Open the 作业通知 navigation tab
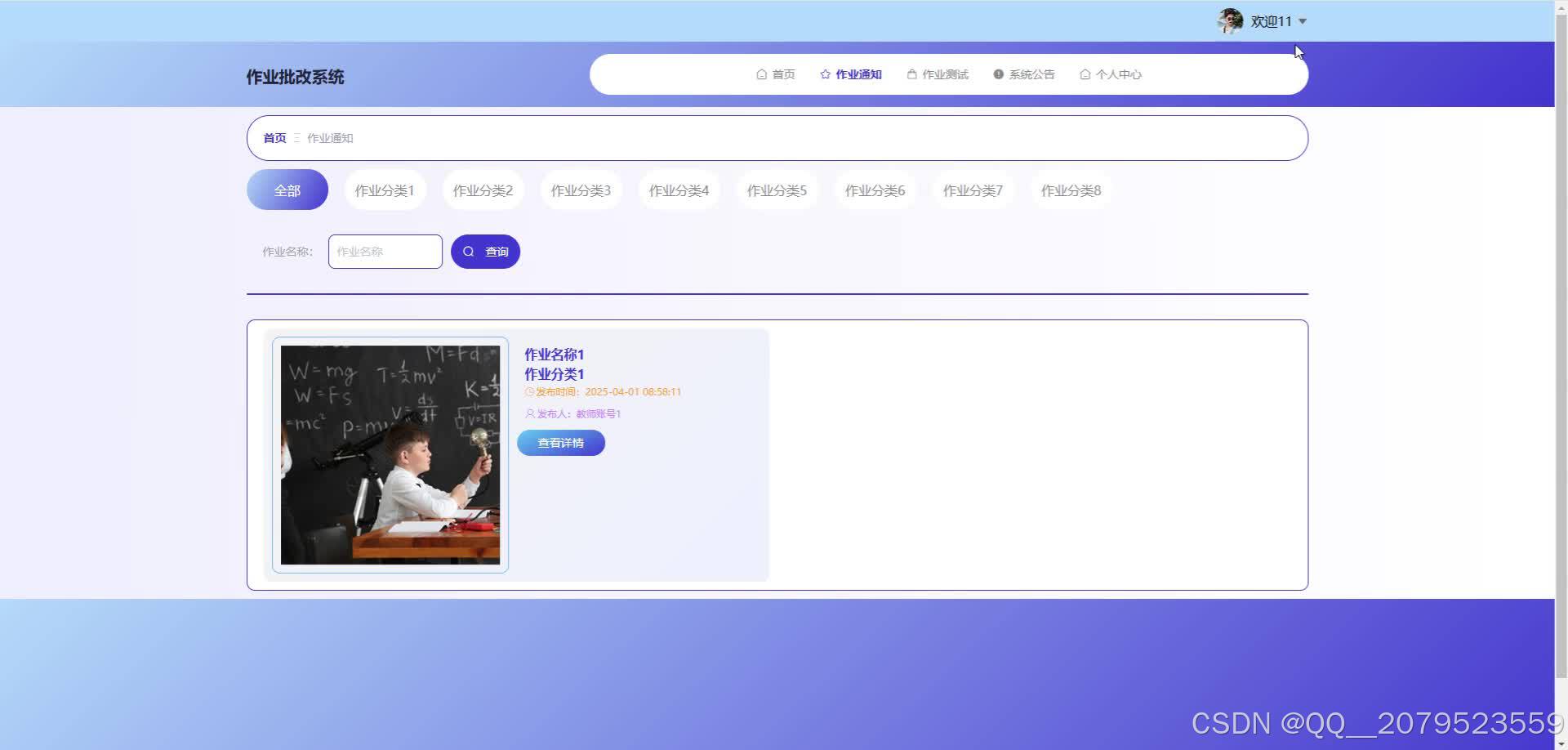This screenshot has width=1568, height=750. coord(851,74)
